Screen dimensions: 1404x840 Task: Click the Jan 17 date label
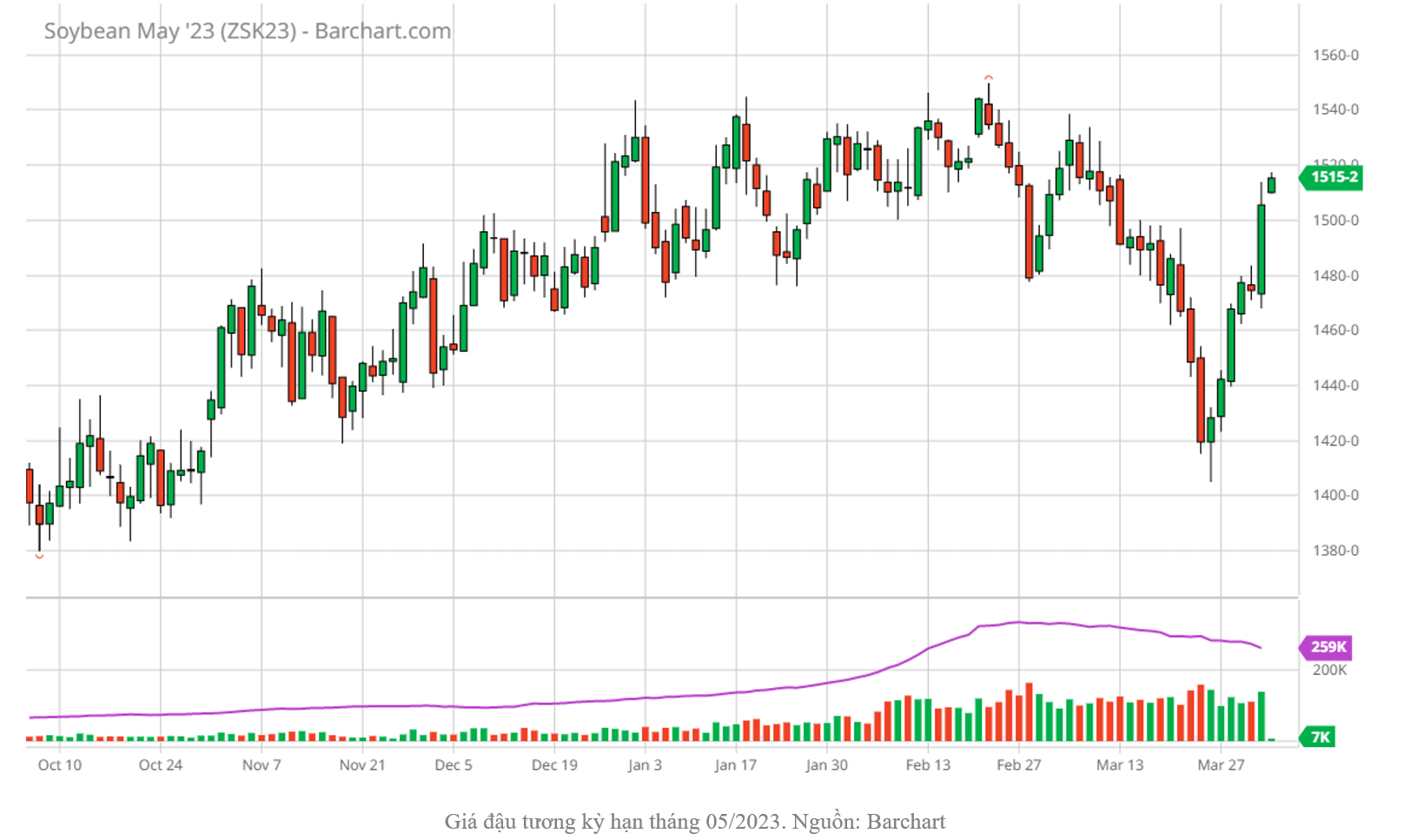(736, 765)
